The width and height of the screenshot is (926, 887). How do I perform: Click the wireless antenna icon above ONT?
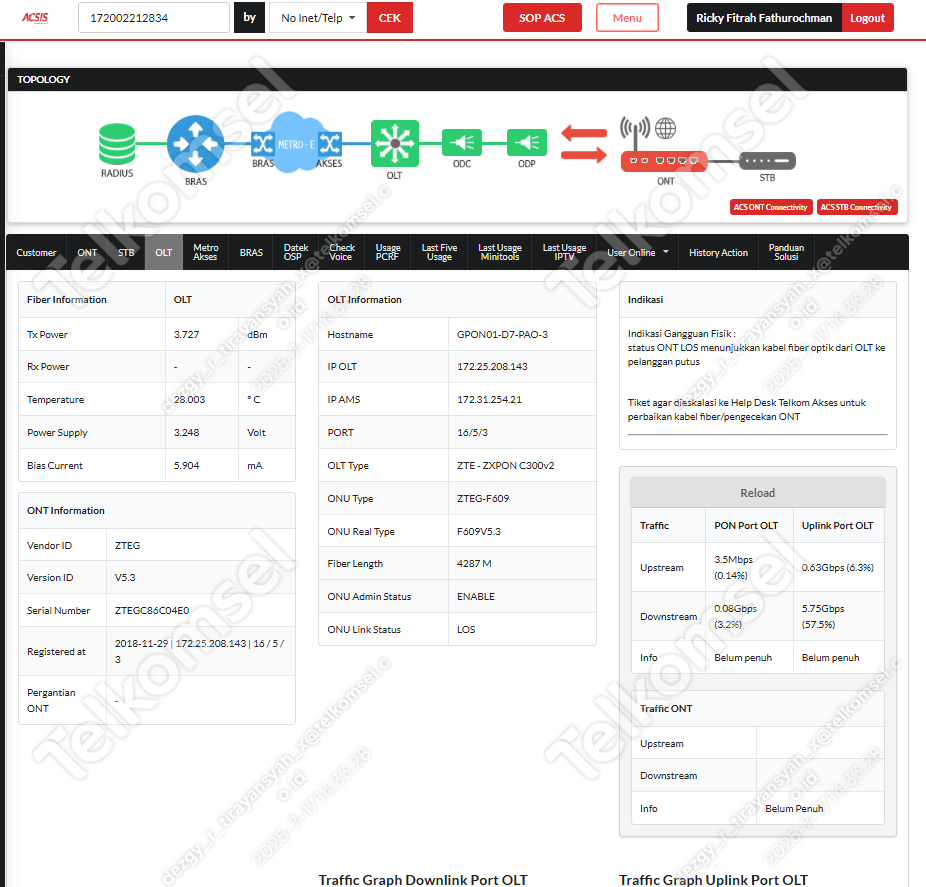pyautogui.click(x=635, y=132)
